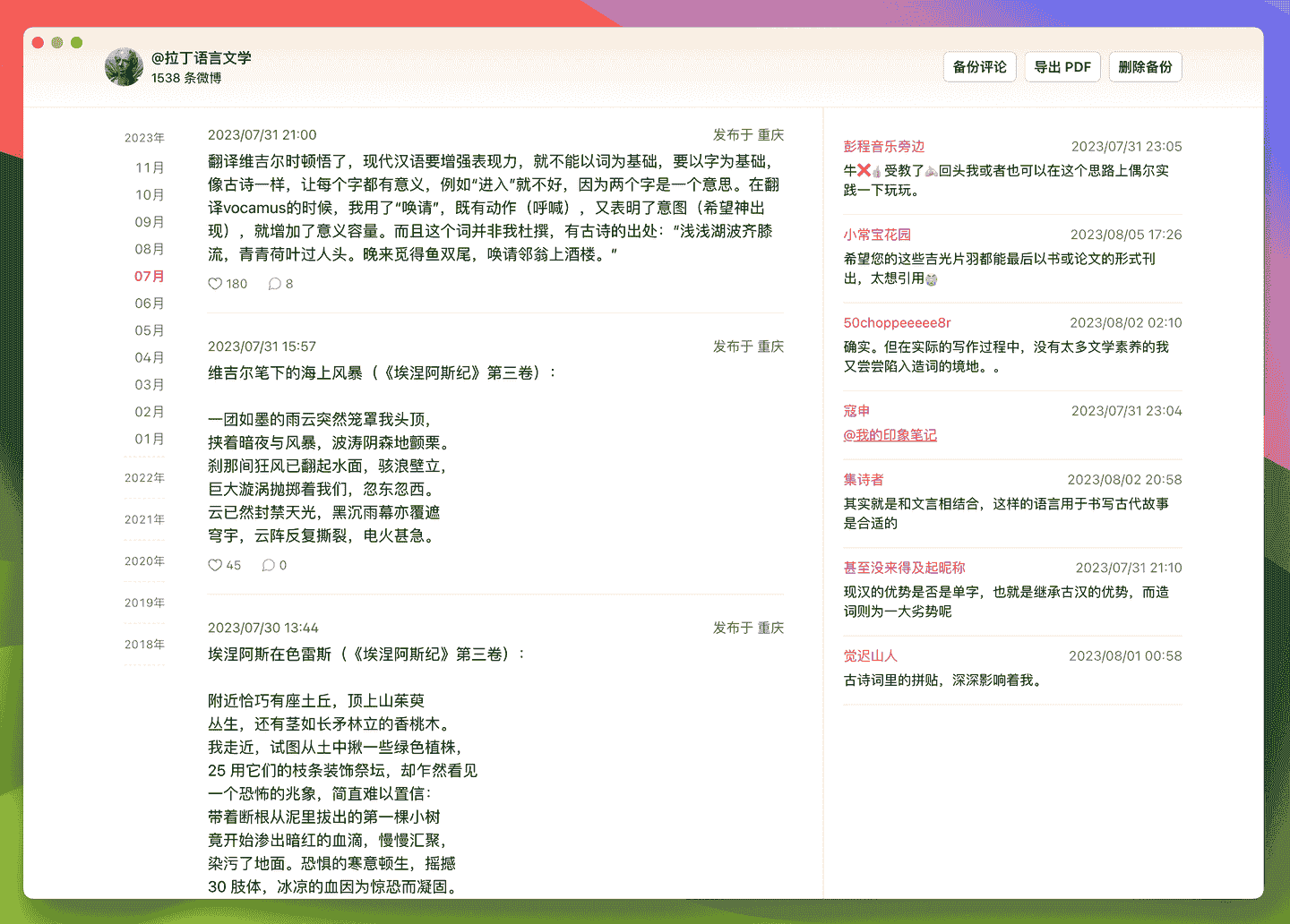Select 03月 in the month list
The height and width of the screenshot is (924, 1290).
[x=150, y=384]
